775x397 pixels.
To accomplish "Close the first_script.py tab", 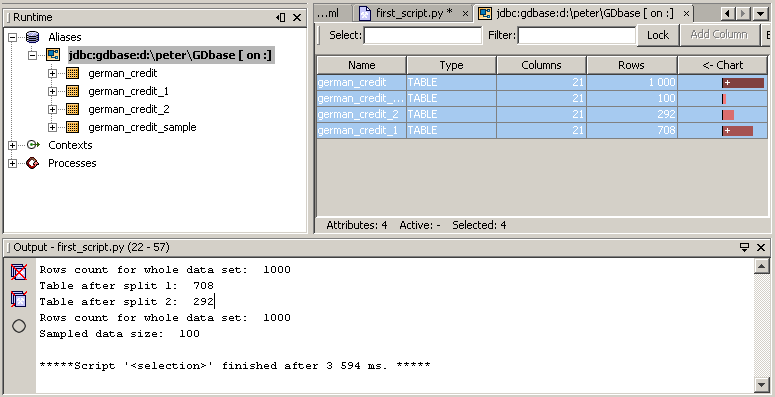I will 465,14.
